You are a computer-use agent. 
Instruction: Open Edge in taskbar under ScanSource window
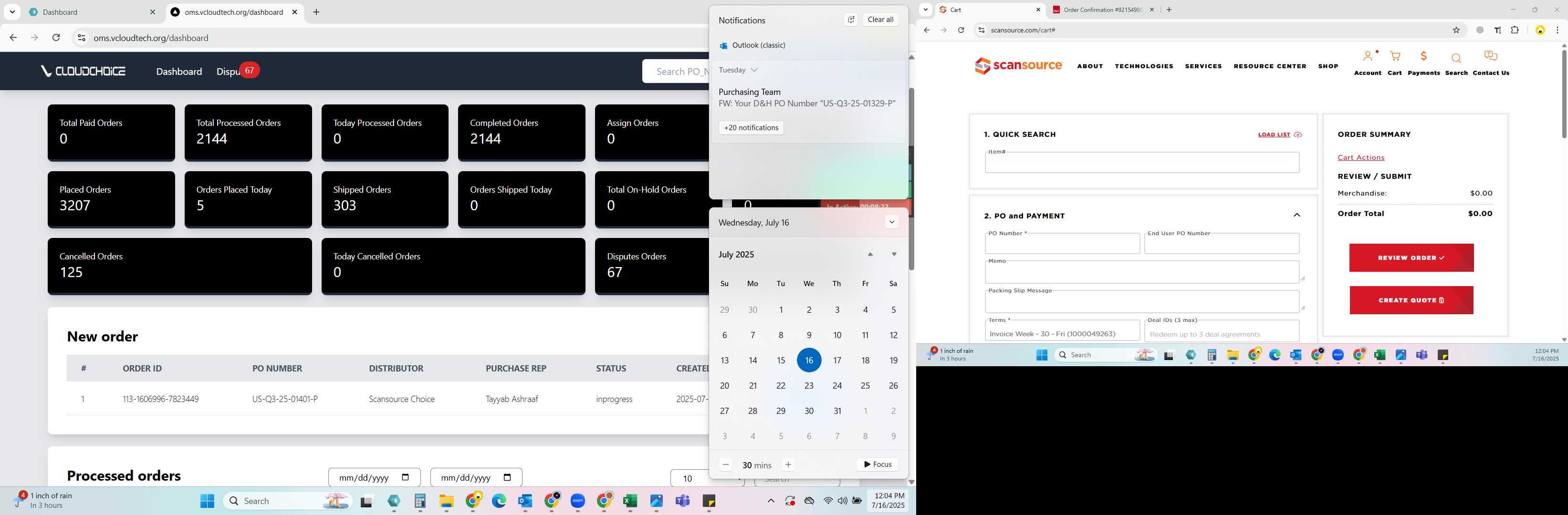1275,355
